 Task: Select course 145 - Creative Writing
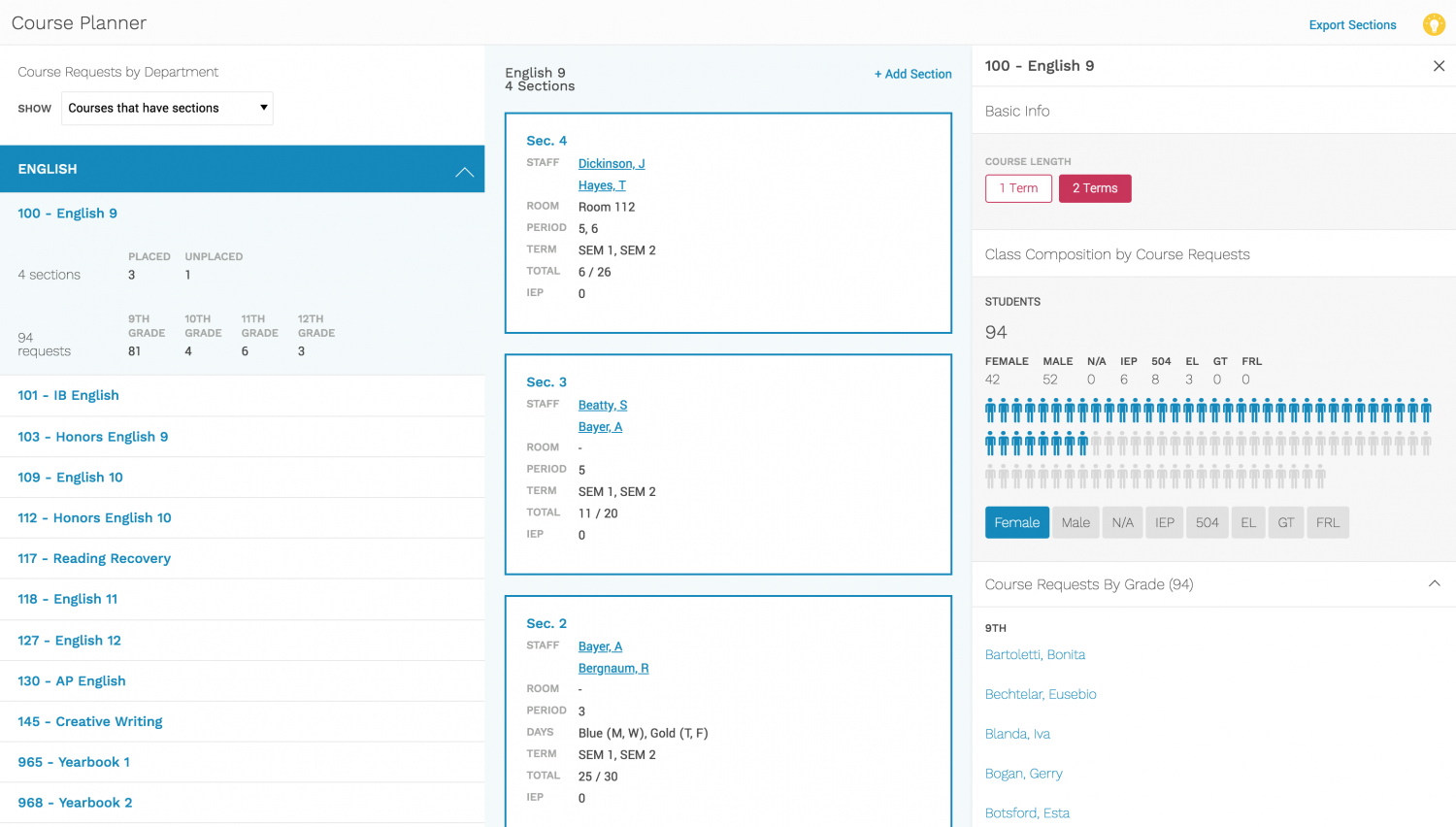90,722
